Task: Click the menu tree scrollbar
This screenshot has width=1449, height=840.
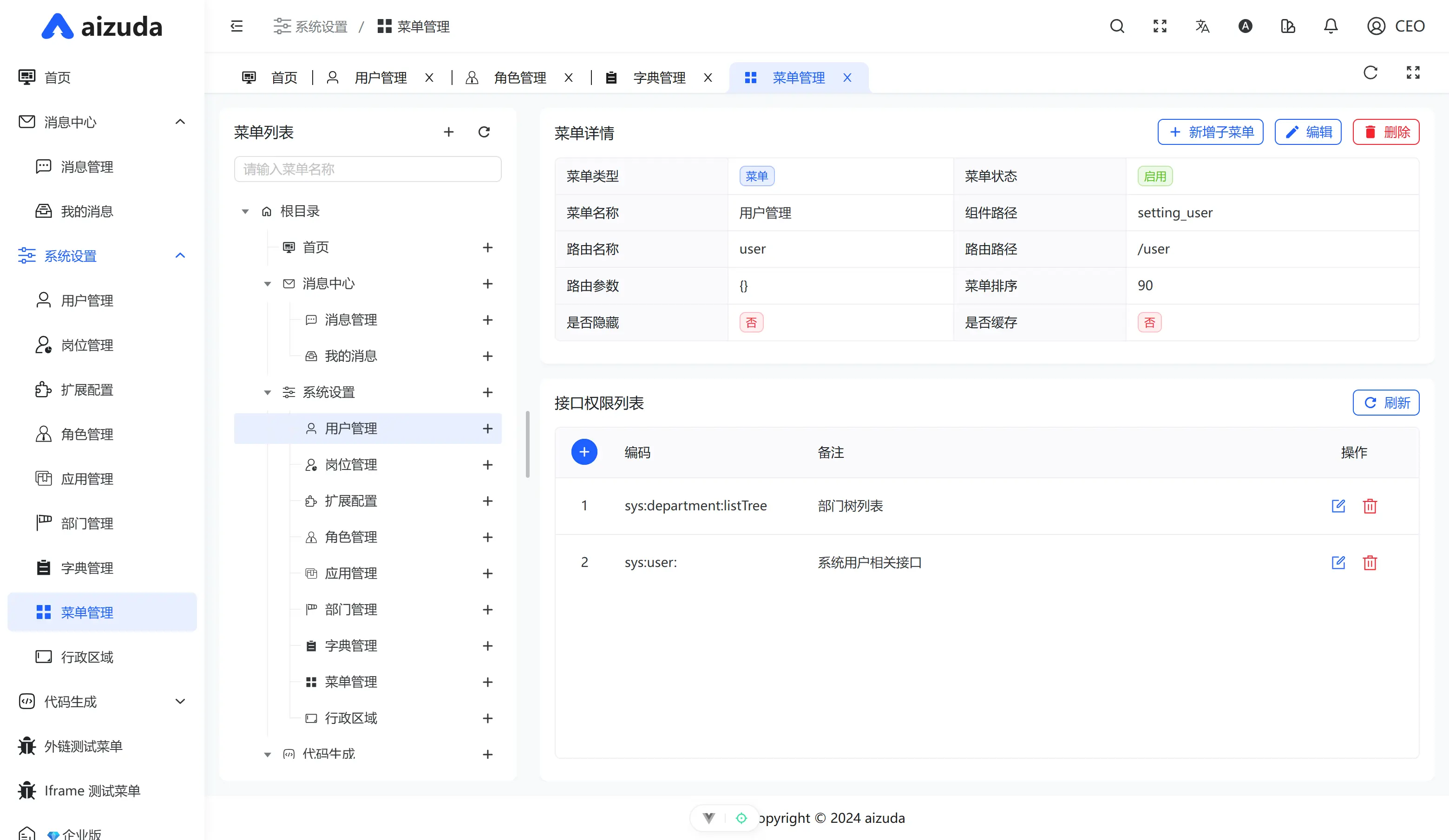Action: pos(528,444)
